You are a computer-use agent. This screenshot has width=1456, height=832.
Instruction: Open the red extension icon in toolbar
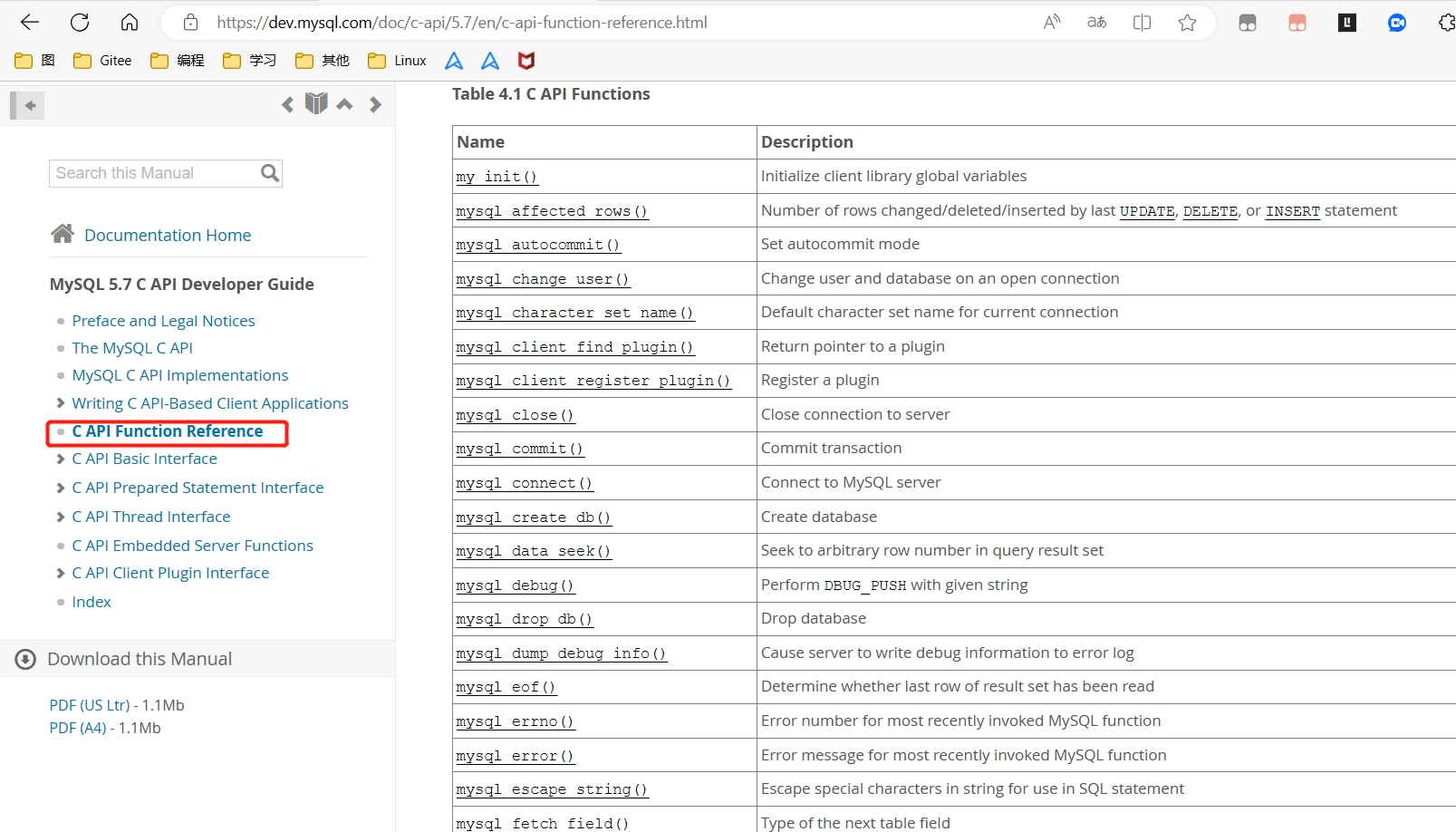[x=1297, y=23]
